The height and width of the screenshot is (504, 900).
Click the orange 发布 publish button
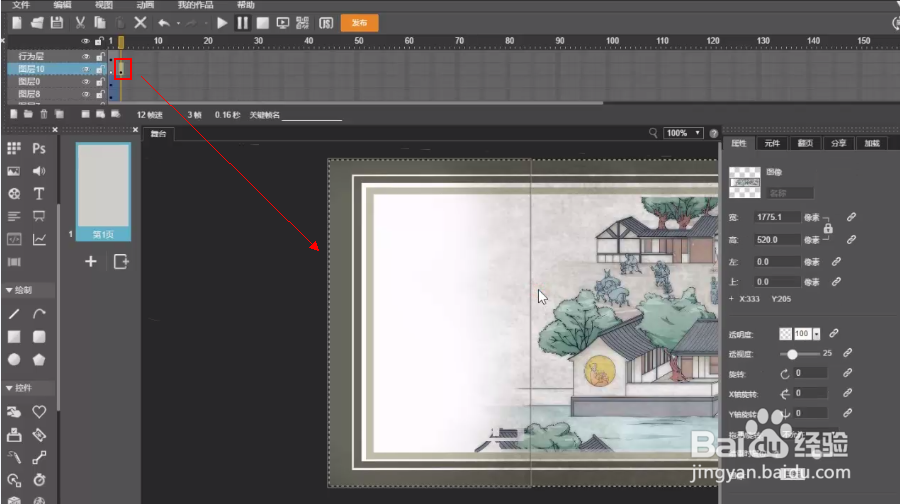(x=359, y=23)
